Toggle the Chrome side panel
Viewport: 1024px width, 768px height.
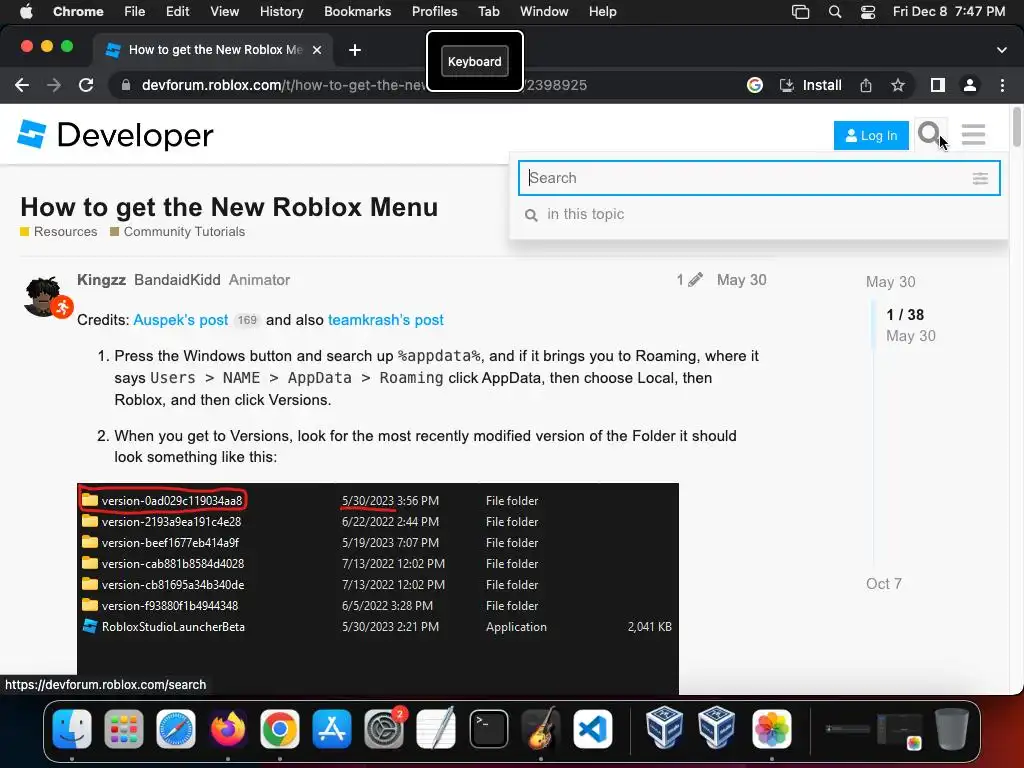tap(938, 85)
